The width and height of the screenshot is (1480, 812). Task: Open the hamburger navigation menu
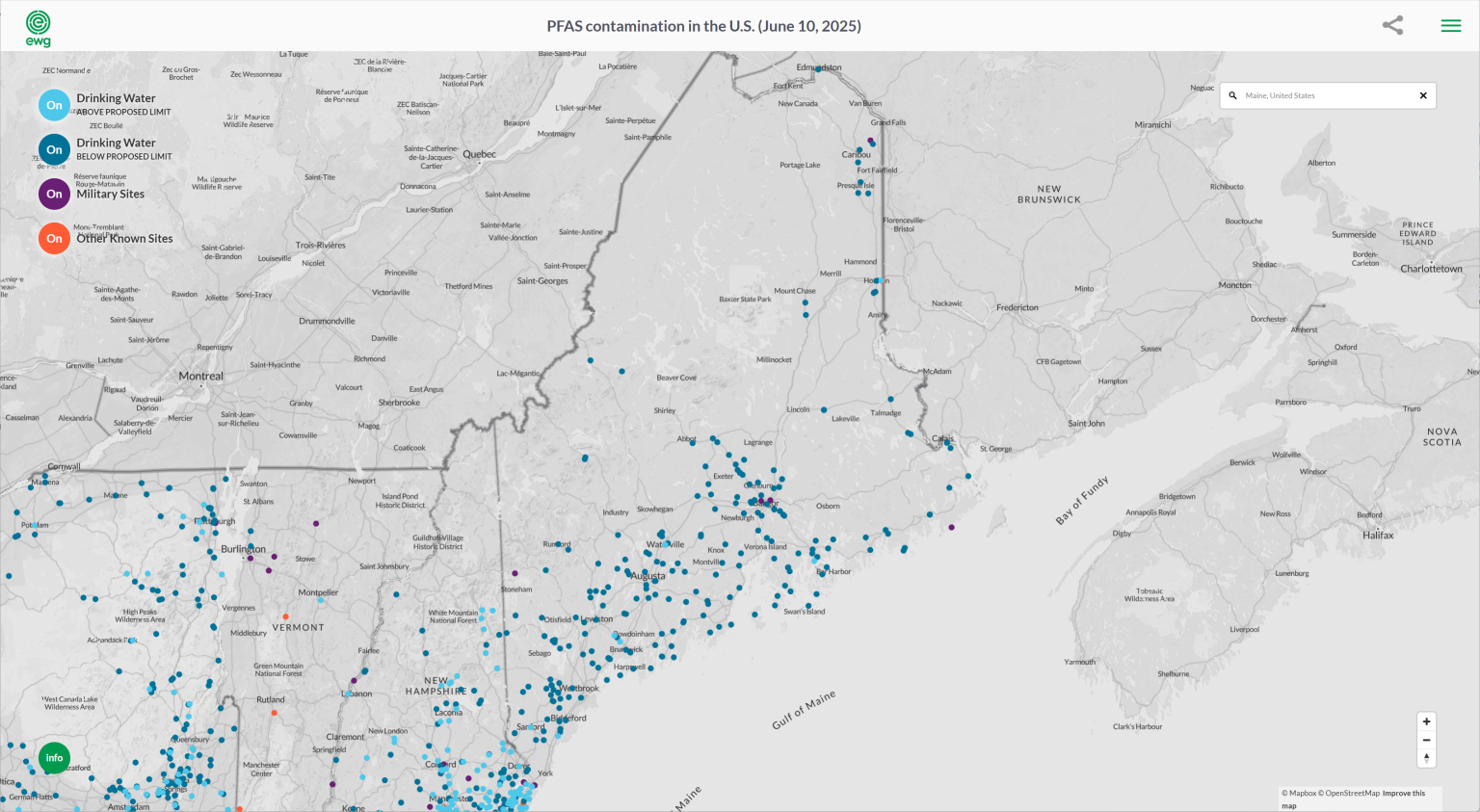pos(1451,25)
